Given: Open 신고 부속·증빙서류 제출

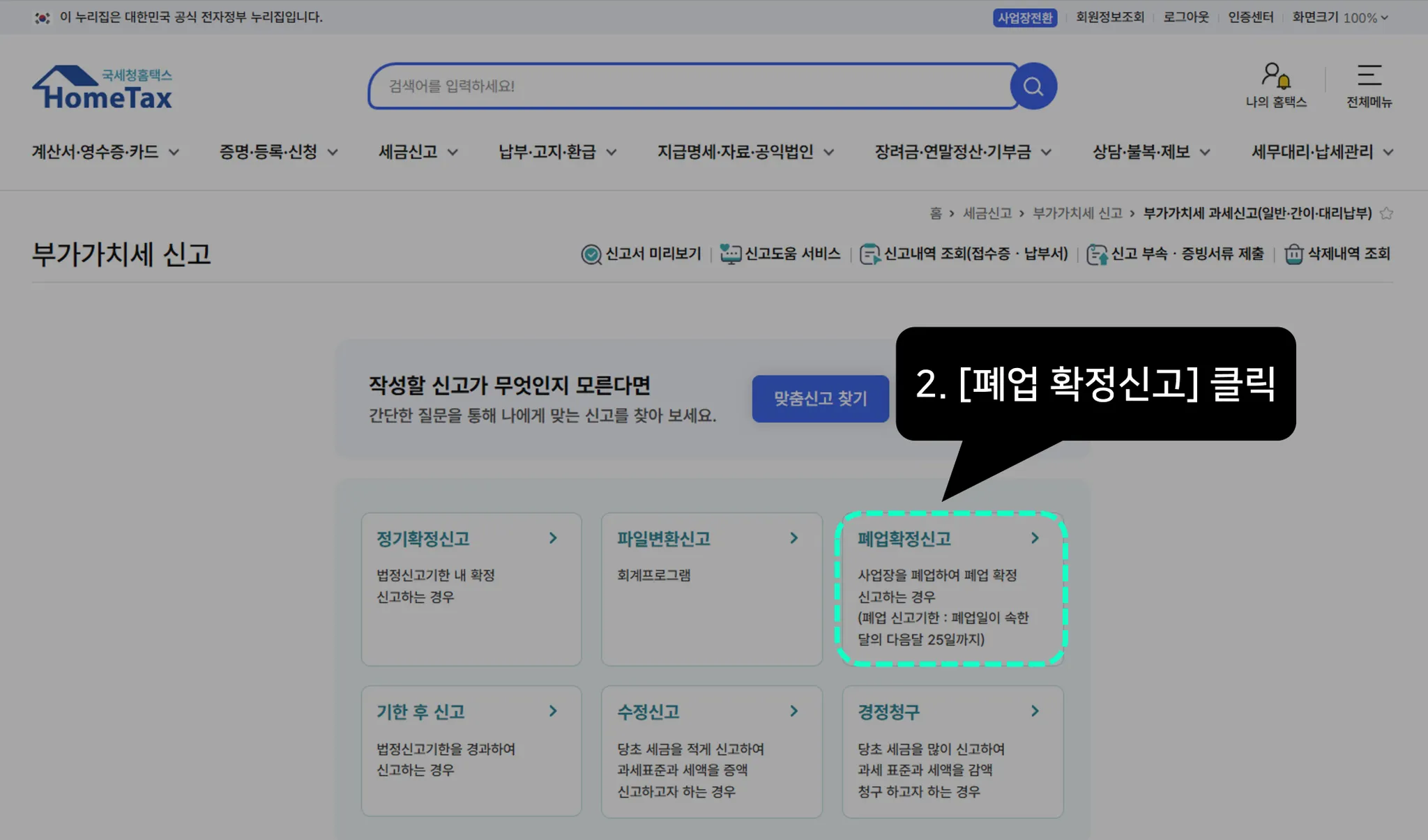Looking at the screenshot, I should [x=1176, y=254].
